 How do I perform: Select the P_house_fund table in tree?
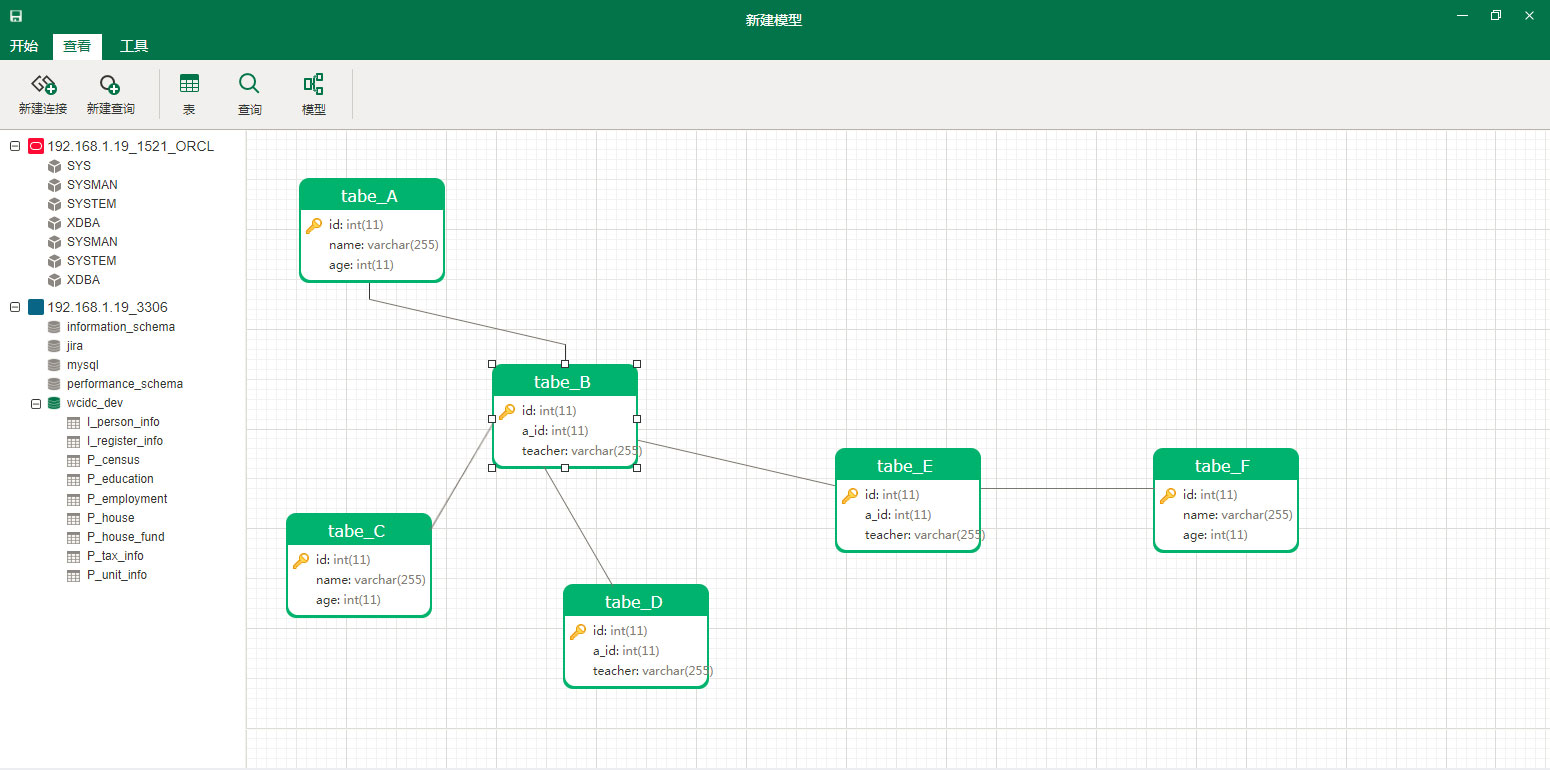(x=125, y=537)
